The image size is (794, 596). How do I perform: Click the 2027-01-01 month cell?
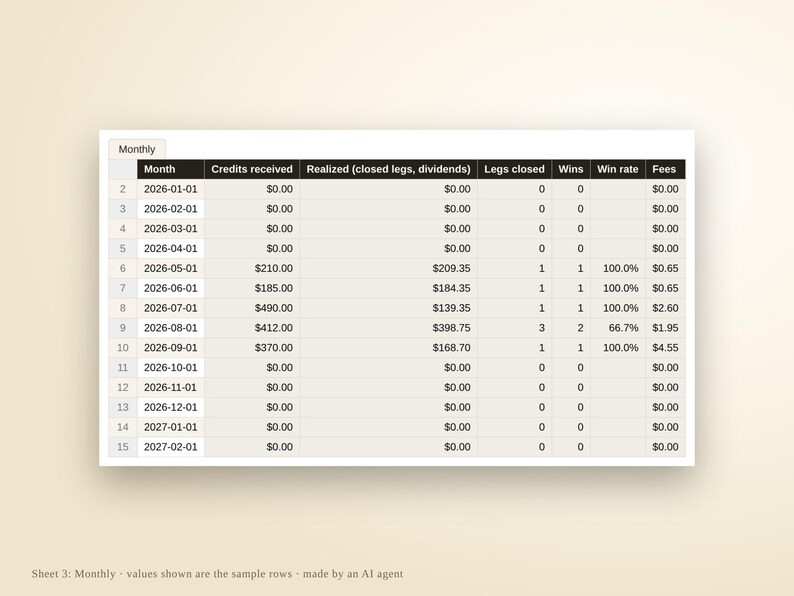[171, 427]
